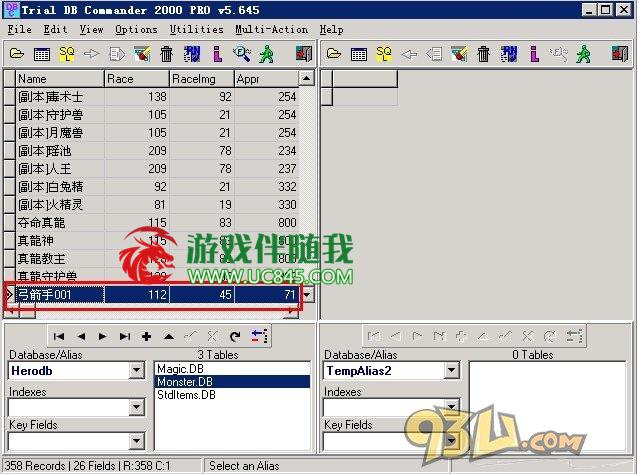Open SQL tool in right pane toolbar
637x474 pixels.
click(384, 53)
